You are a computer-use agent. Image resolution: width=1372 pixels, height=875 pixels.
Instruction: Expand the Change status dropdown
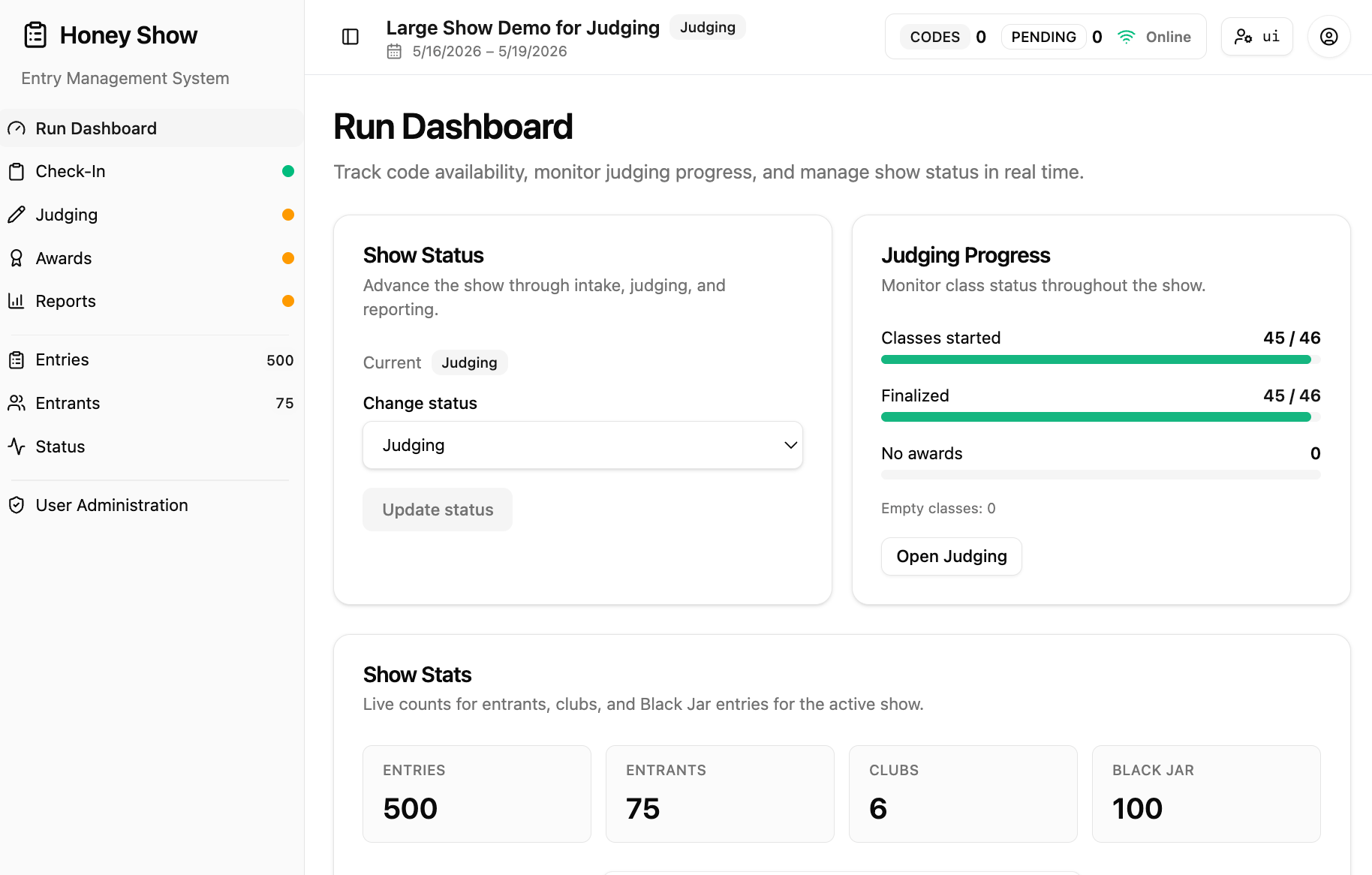pyautogui.click(x=582, y=445)
